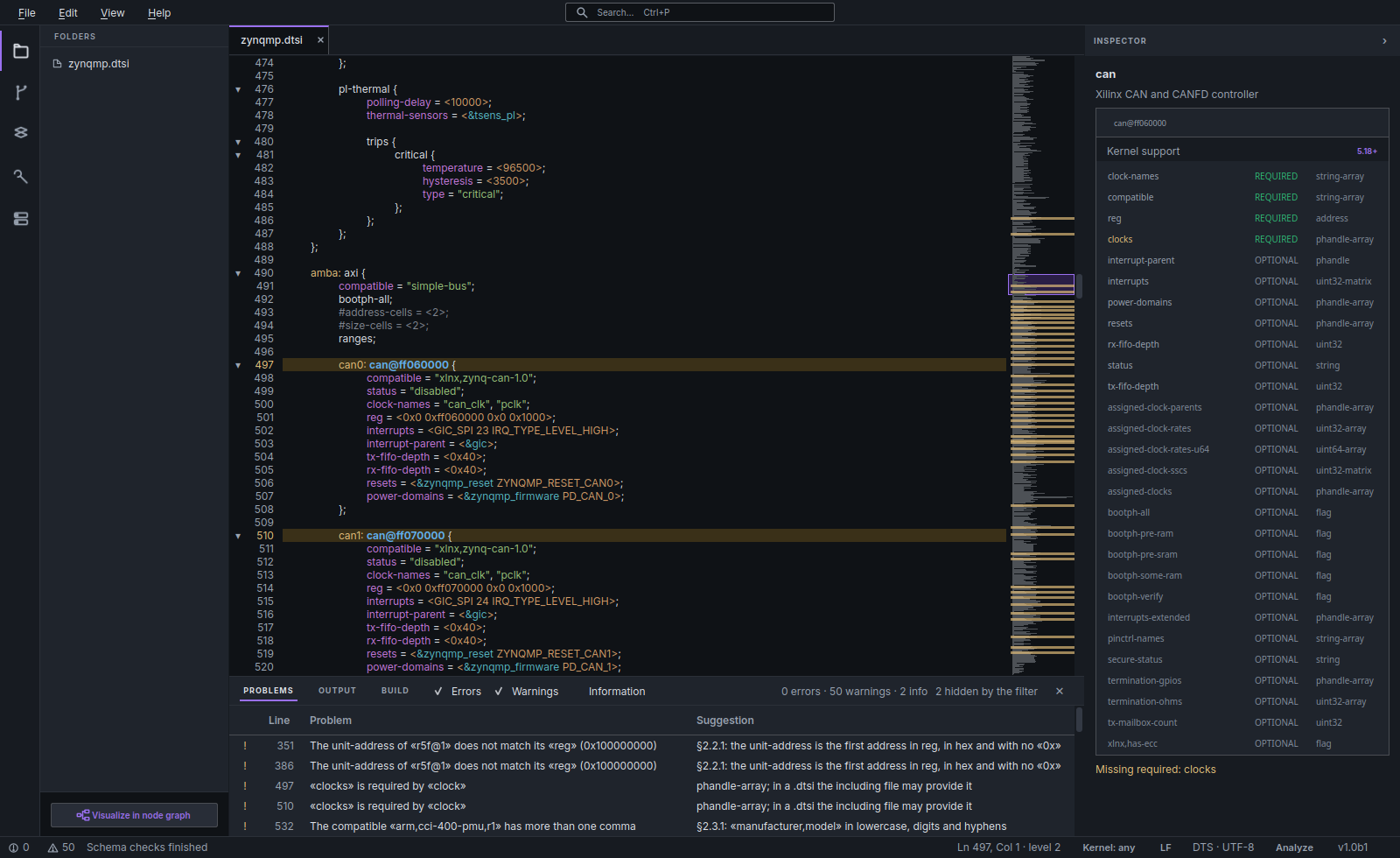Open the File menu
The width and height of the screenshot is (1400, 858).
(27, 13)
